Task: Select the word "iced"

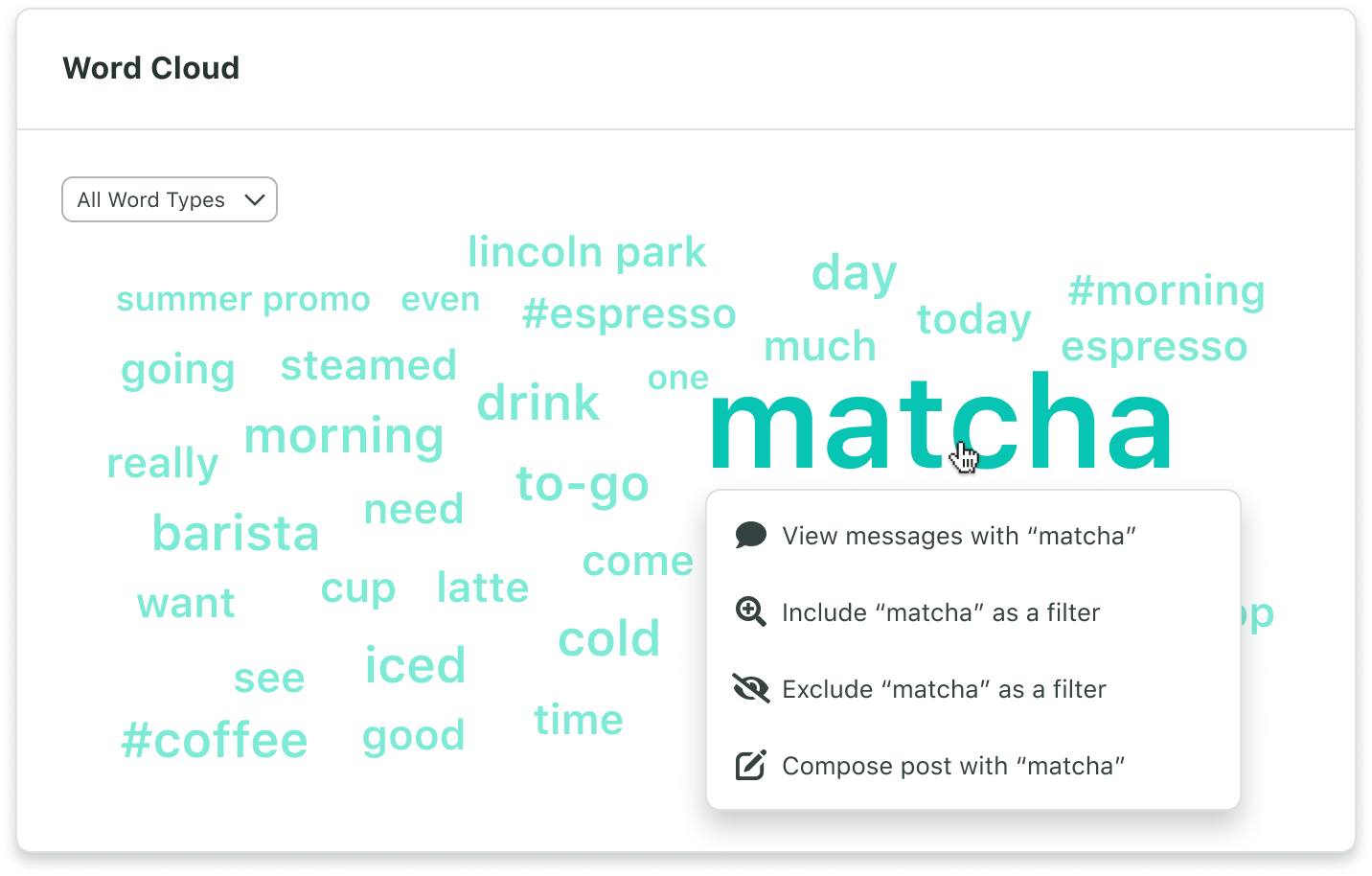Action: pos(415,664)
